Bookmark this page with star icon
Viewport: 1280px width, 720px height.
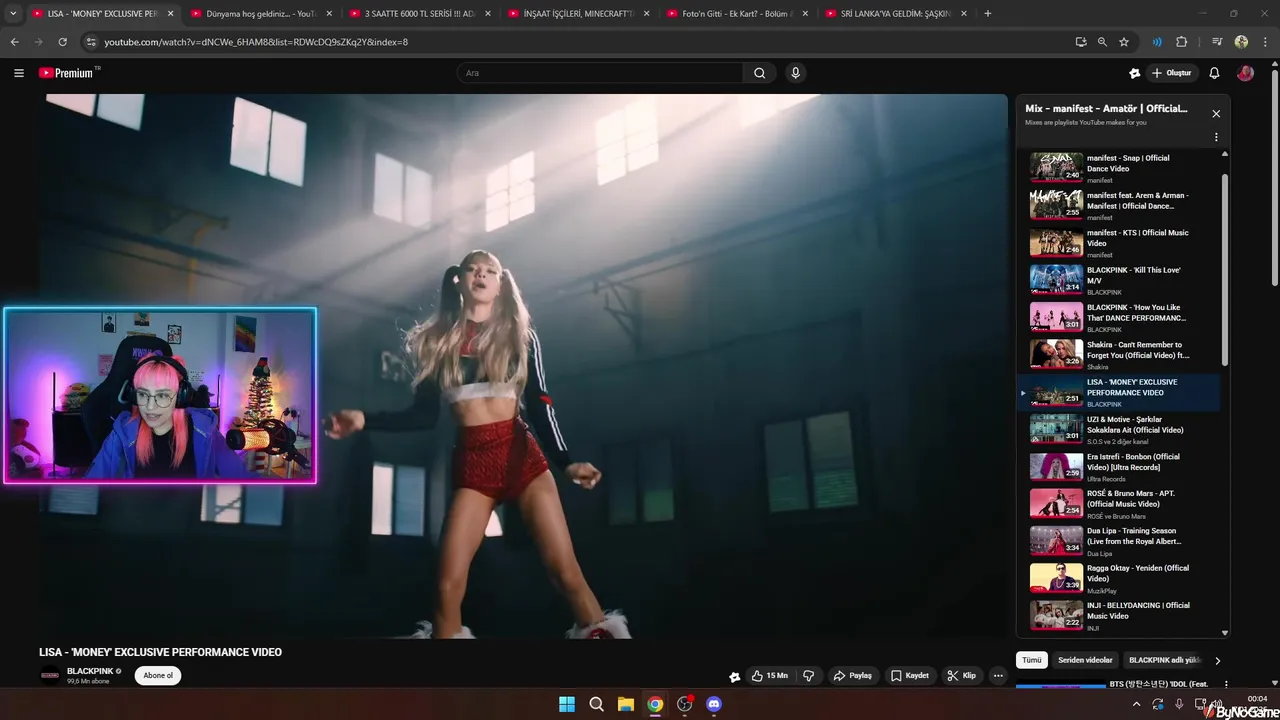1124,42
